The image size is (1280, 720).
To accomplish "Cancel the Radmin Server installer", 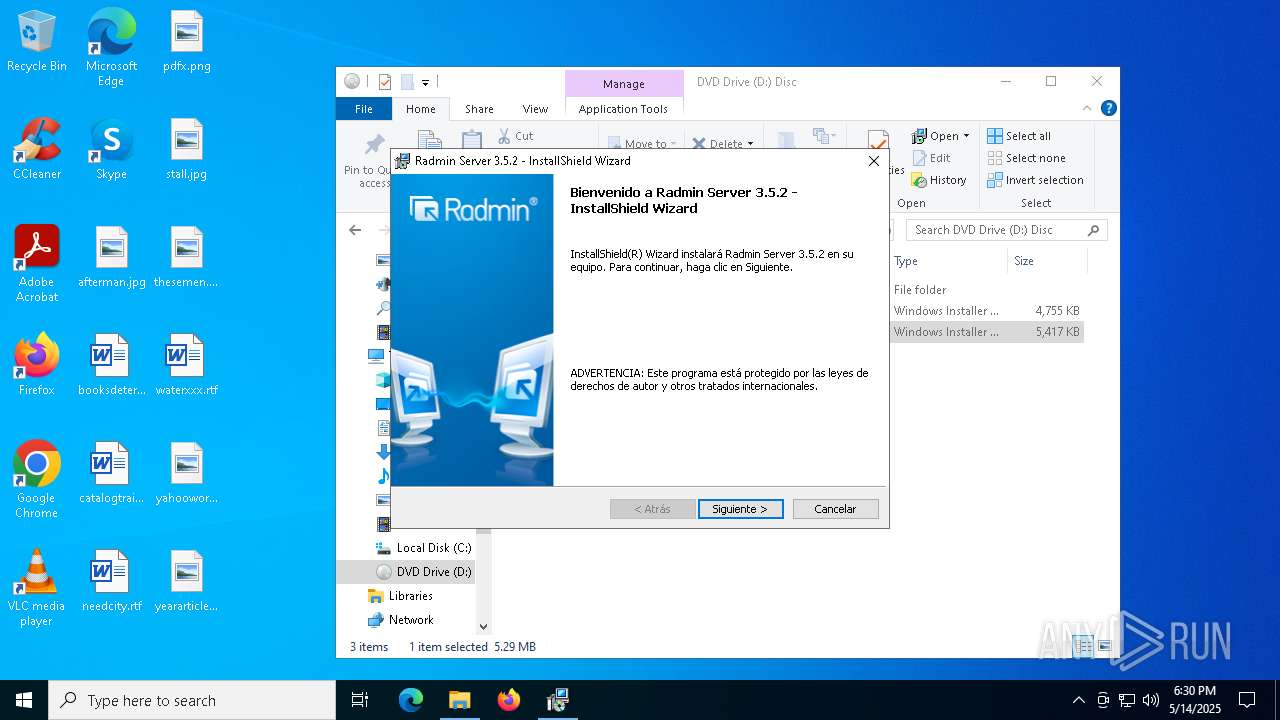I will click(x=835, y=509).
